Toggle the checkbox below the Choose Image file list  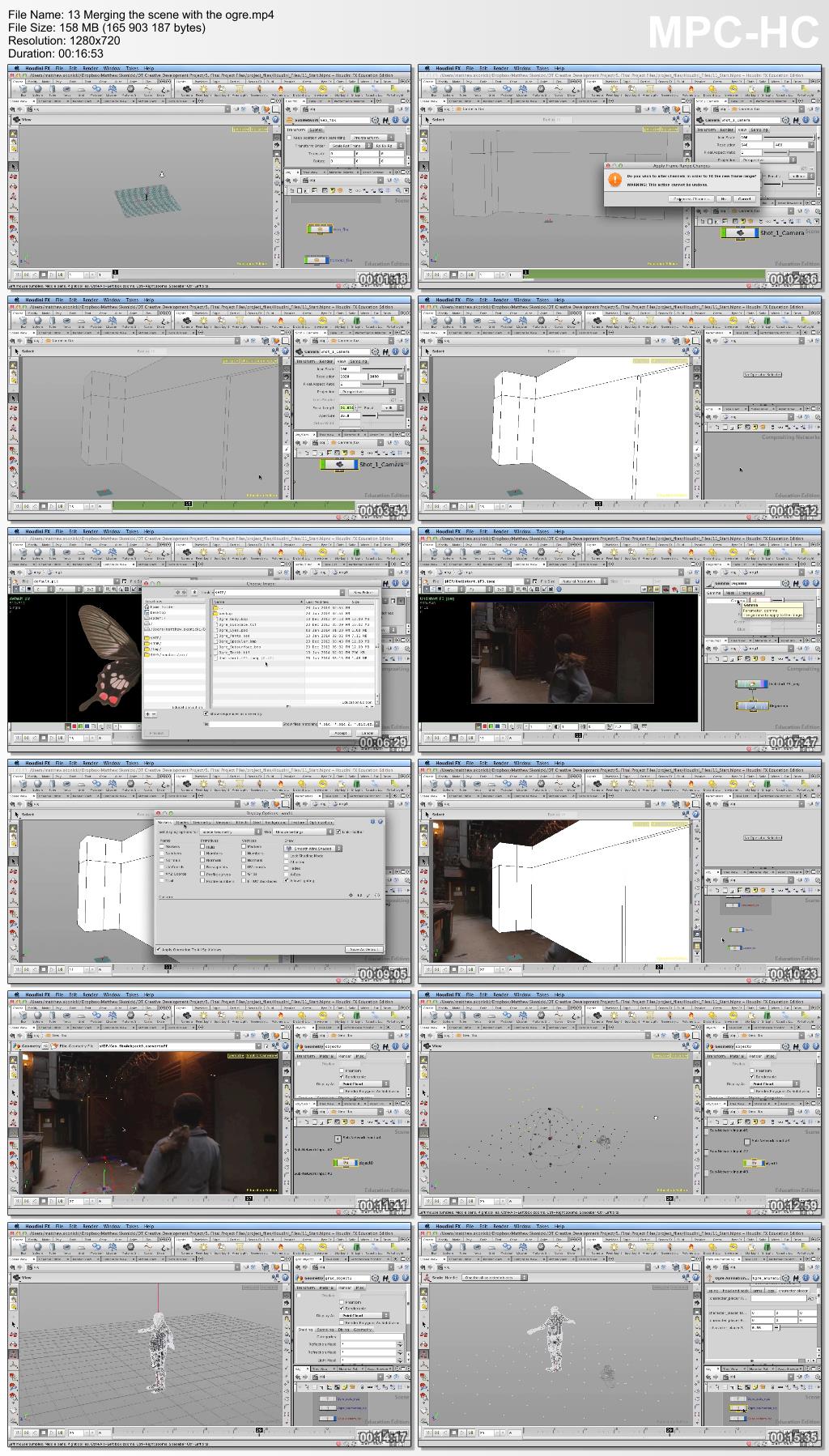pyautogui.click(x=206, y=713)
